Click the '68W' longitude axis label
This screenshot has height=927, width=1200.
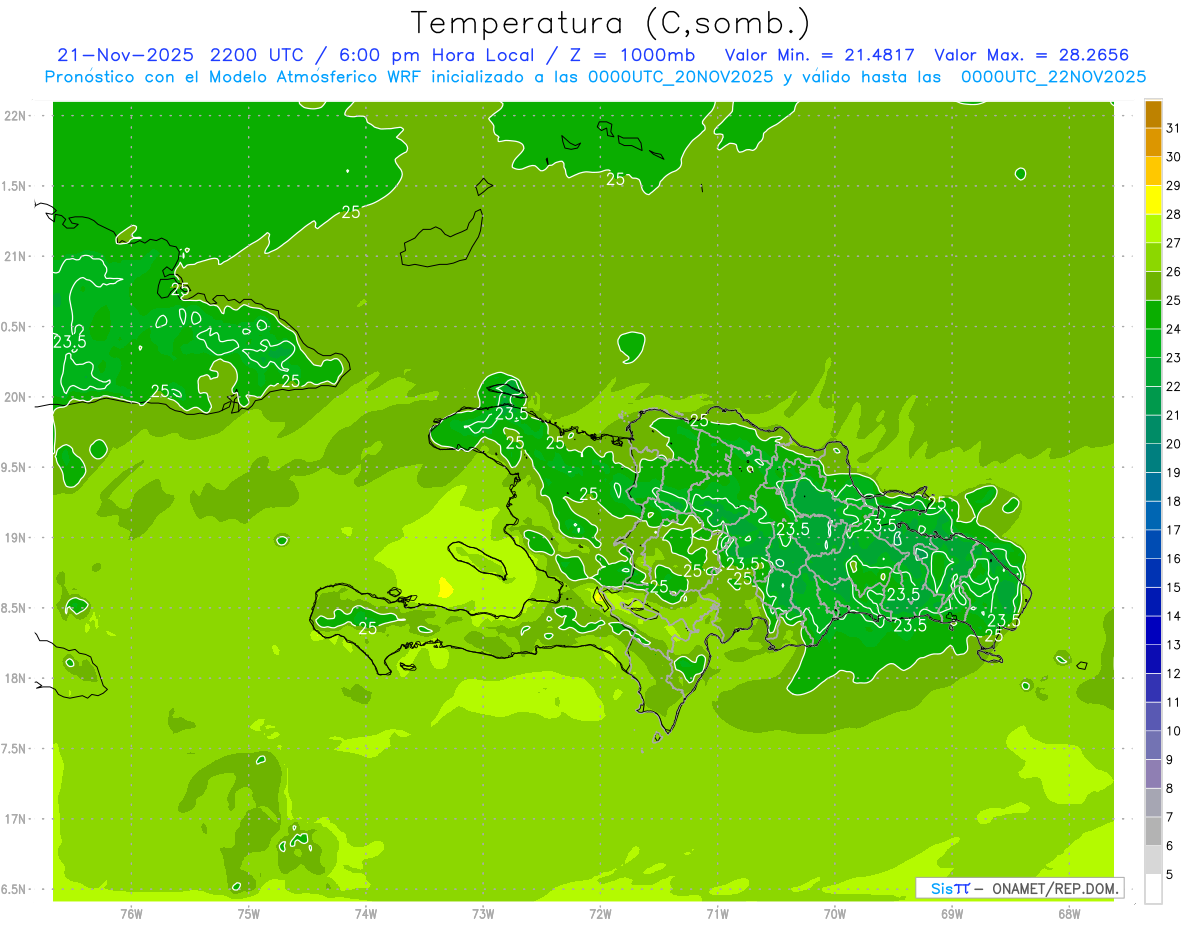point(1069,913)
